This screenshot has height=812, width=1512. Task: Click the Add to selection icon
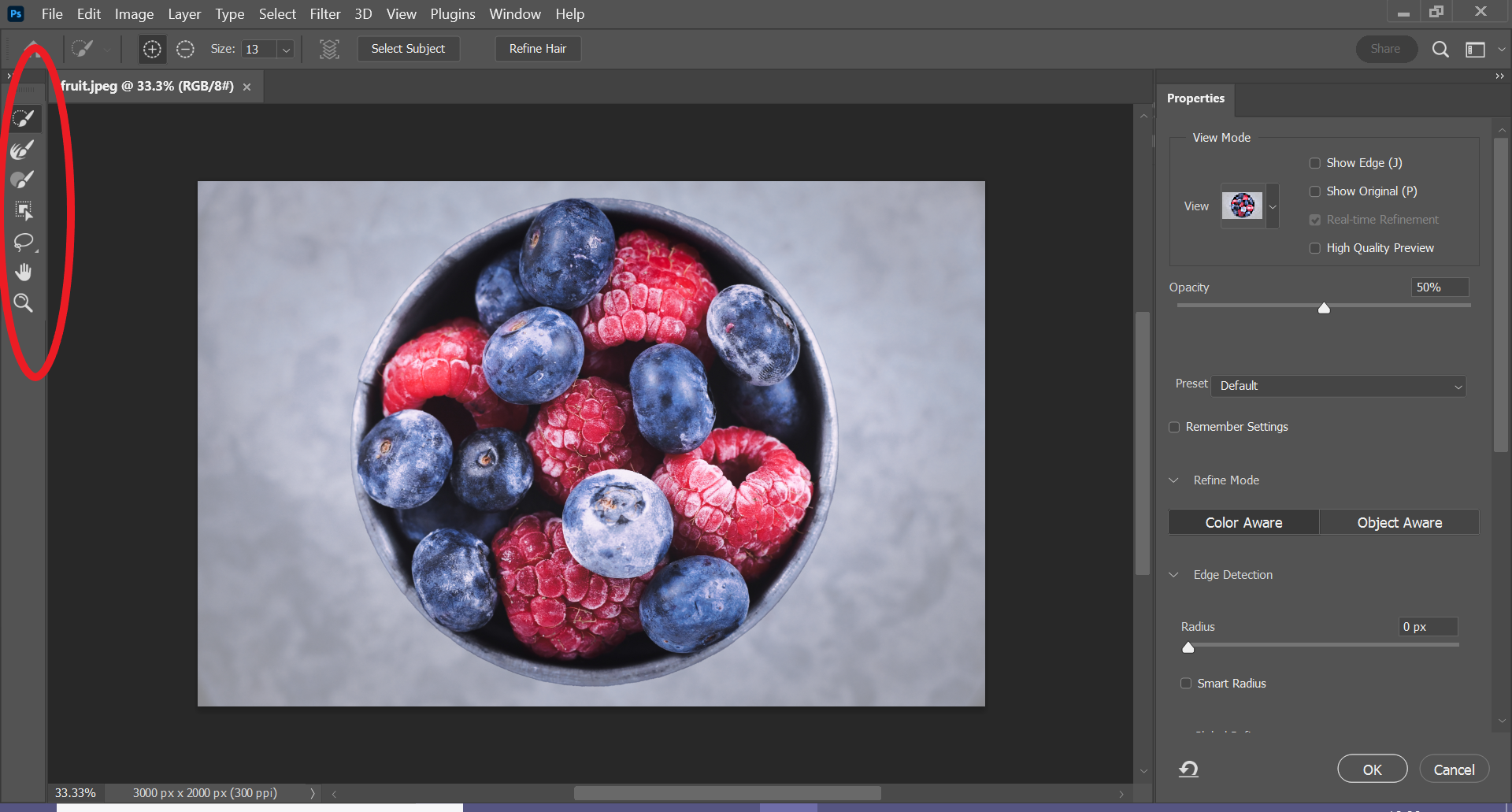pos(152,49)
